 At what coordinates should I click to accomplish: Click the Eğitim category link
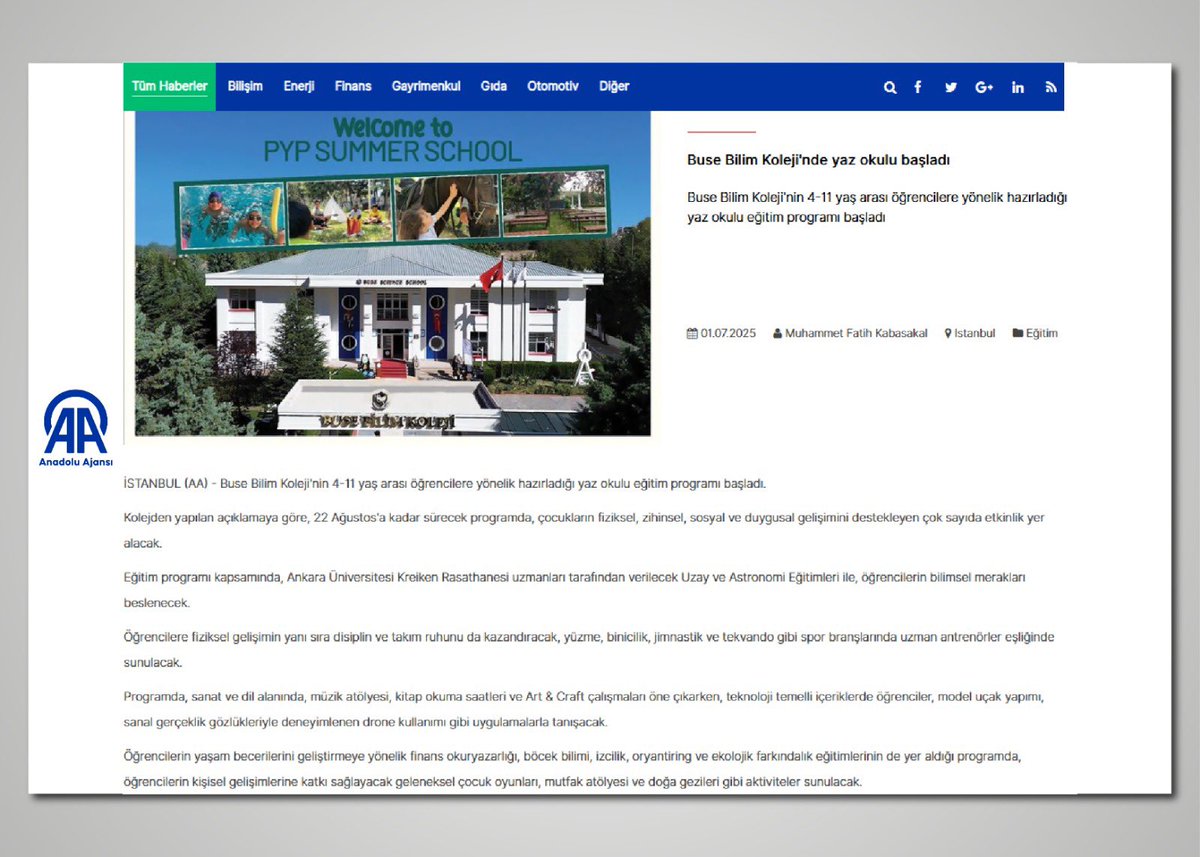[x=1042, y=333]
